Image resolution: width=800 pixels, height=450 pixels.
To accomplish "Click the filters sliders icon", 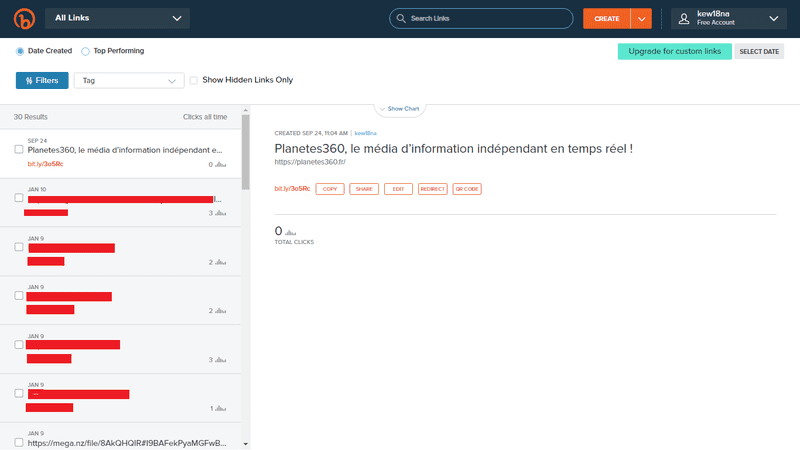I will tap(29, 81).
